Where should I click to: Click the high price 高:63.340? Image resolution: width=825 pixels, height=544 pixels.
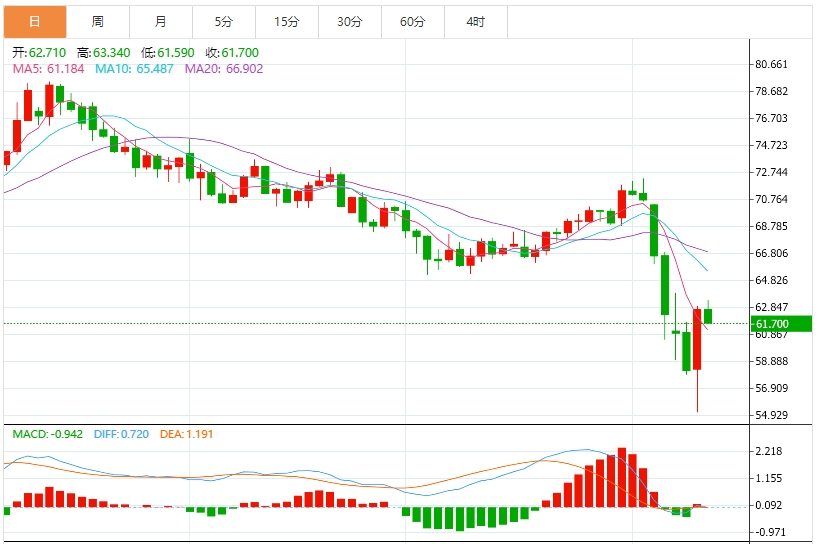pyautogui.click(x=104, y=53)
